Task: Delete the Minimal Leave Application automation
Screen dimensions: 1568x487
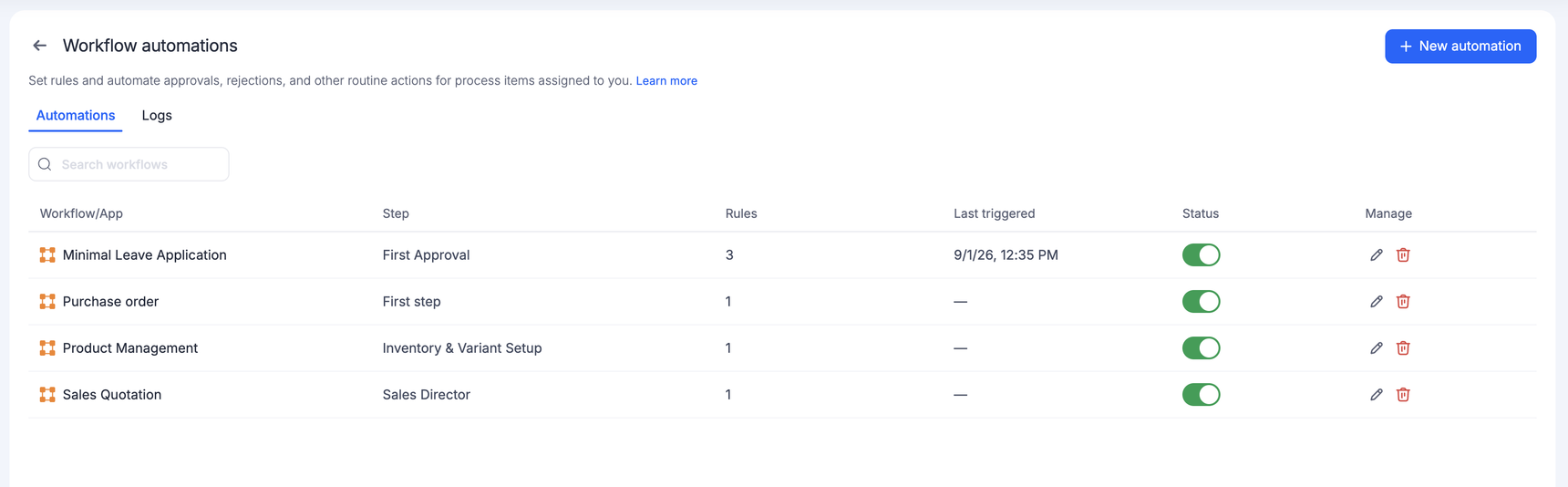Action: click(1403, 255)
